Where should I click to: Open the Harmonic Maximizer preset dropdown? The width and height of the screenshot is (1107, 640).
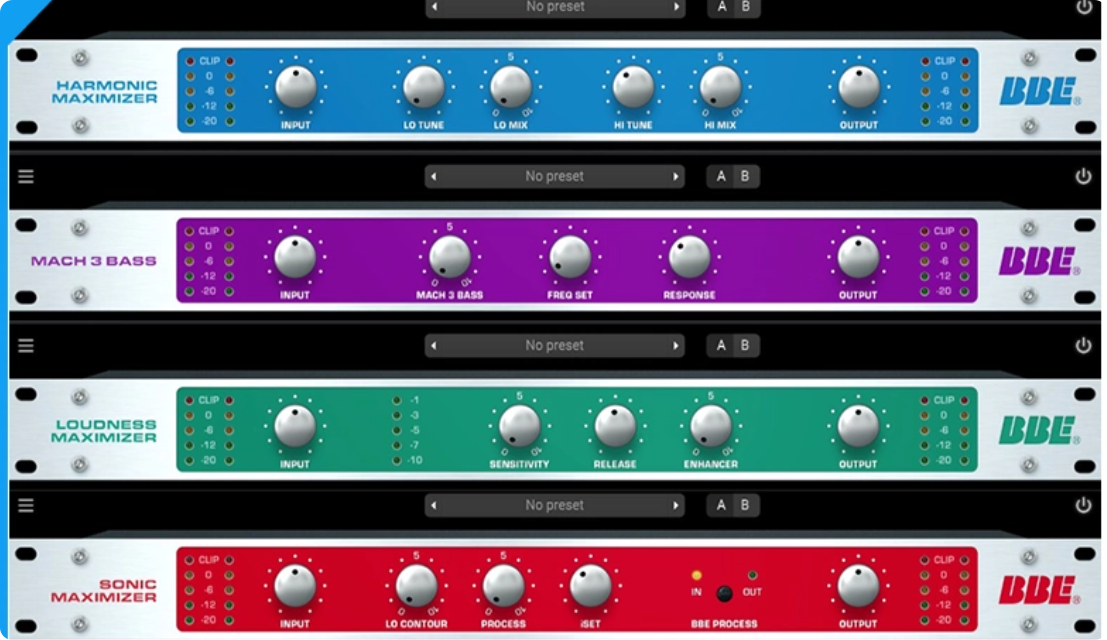[x=555, y=7]
